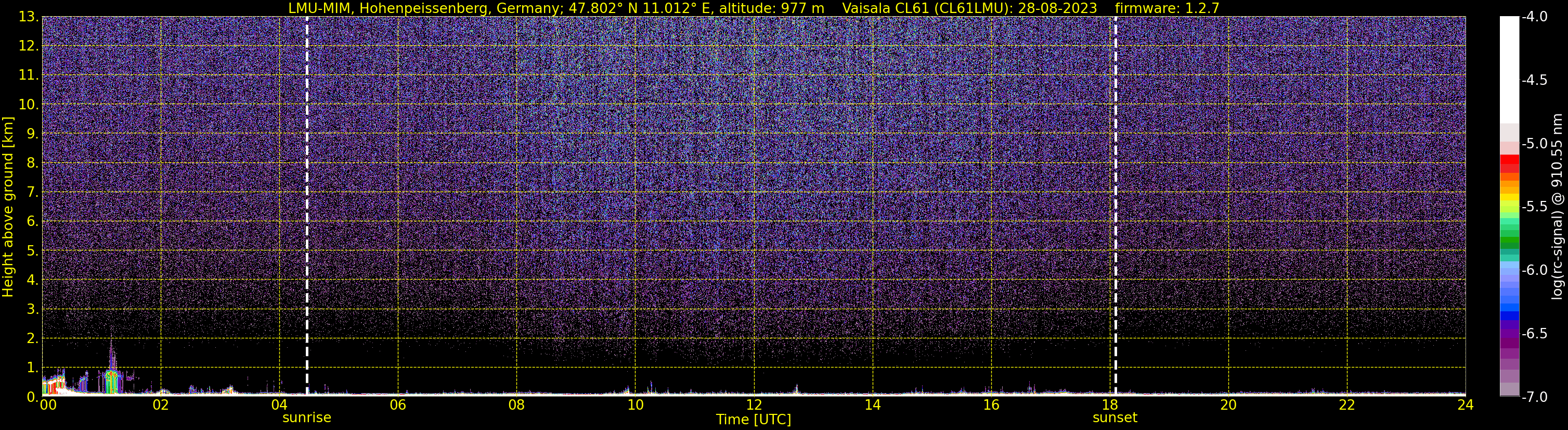The height and width of the screenshot is (430, 1568).
Task: Click the x-axis tick label 18
Action: coord(1110,405)
